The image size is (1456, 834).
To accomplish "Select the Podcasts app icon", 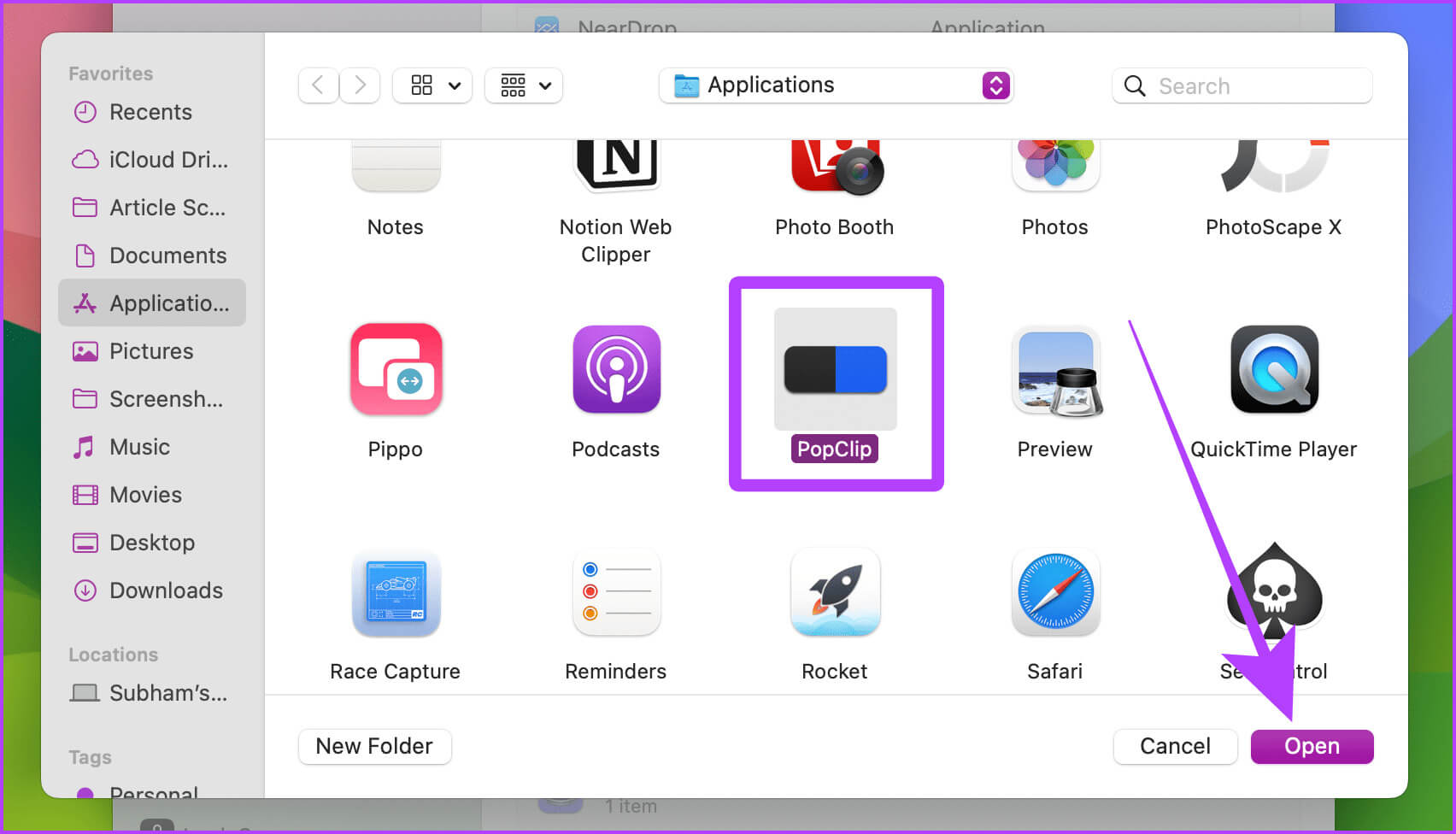I will (616, 369).
